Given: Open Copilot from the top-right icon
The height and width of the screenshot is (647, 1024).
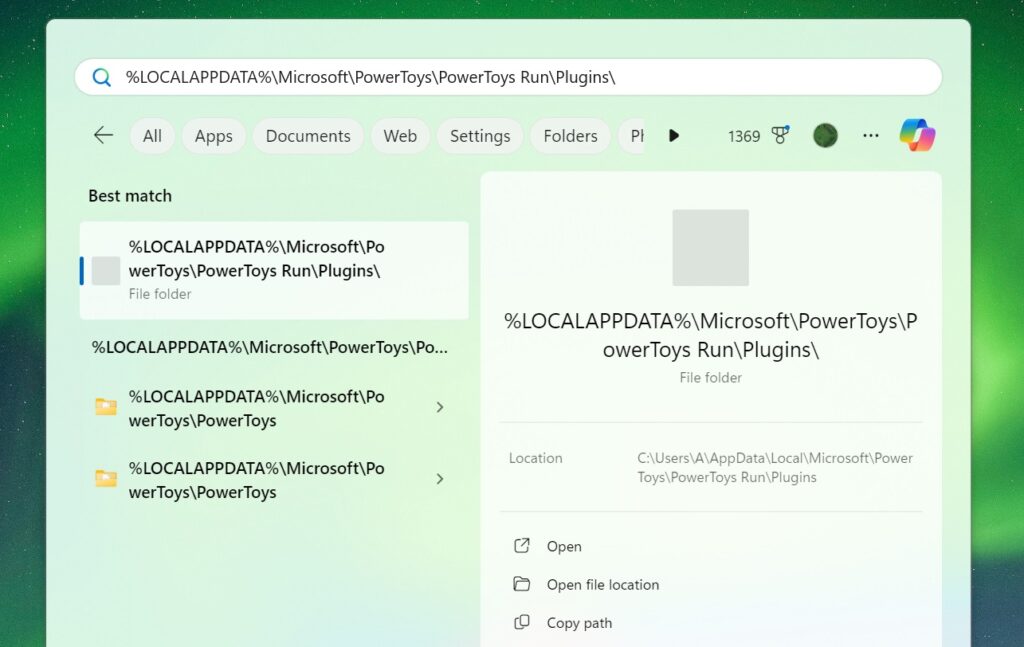Looking at the screenshot, I should coord(915,135).
